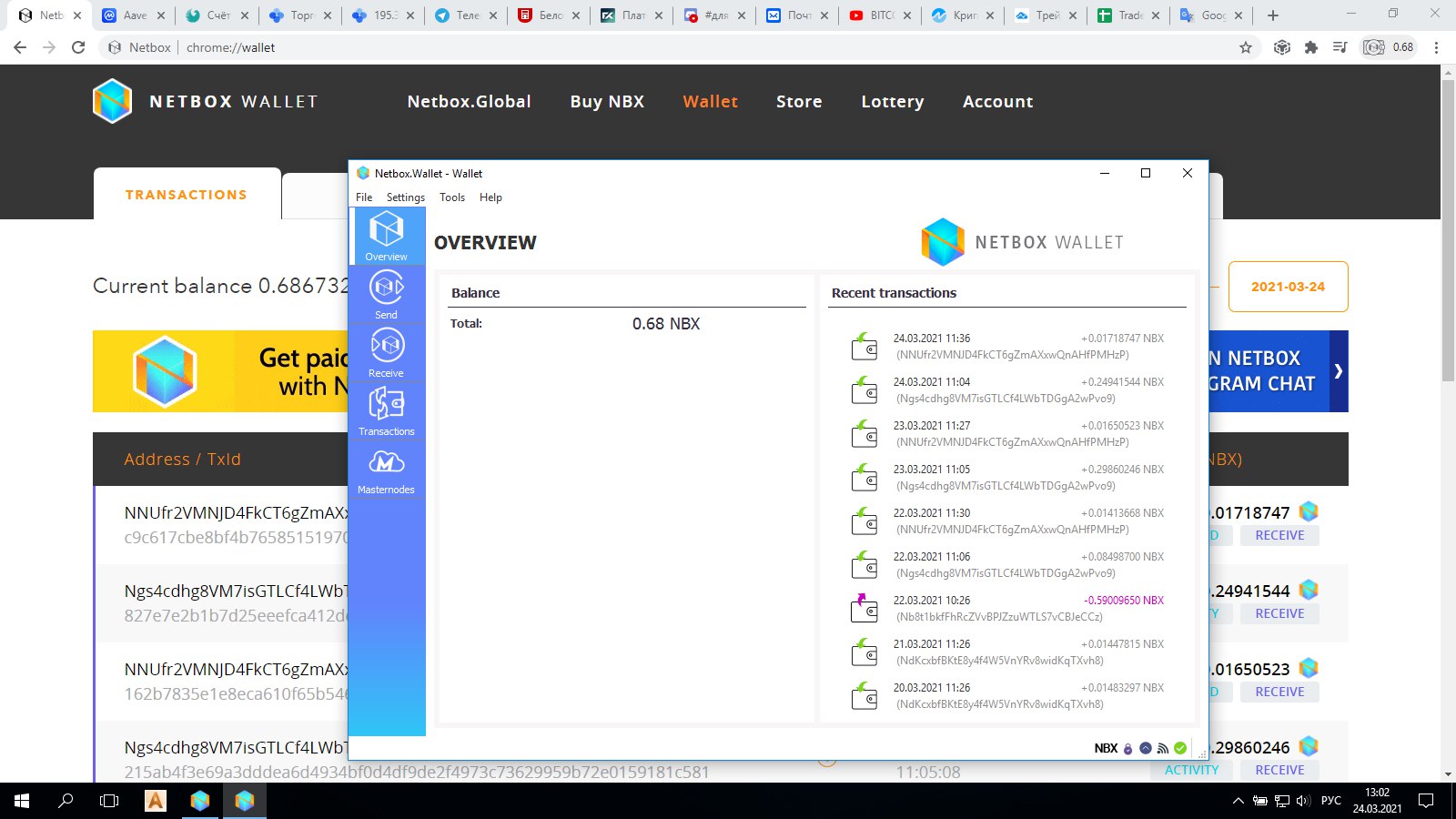Open a new browser tab with plus button
This screenshot has height=819, width=1456.
pos(1273,15)
